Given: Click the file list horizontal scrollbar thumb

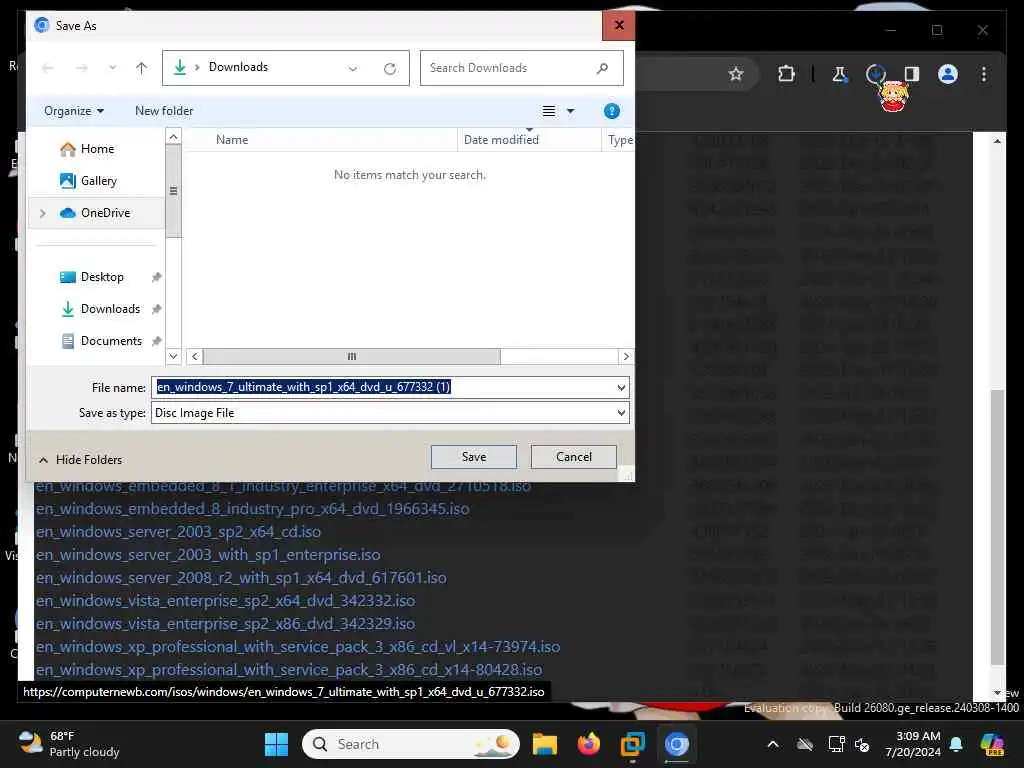Looking at the screenshot, I should (x=351, y=357).
